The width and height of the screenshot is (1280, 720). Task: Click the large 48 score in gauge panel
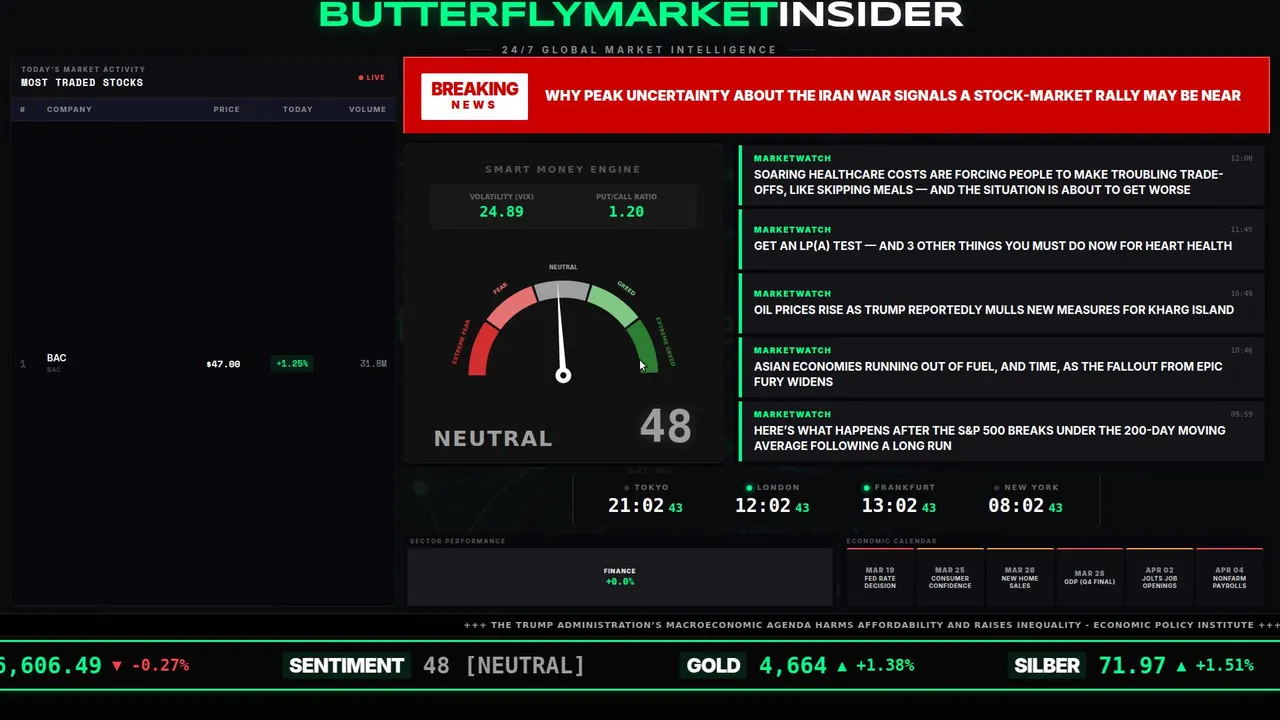click(x=666, y=427)
